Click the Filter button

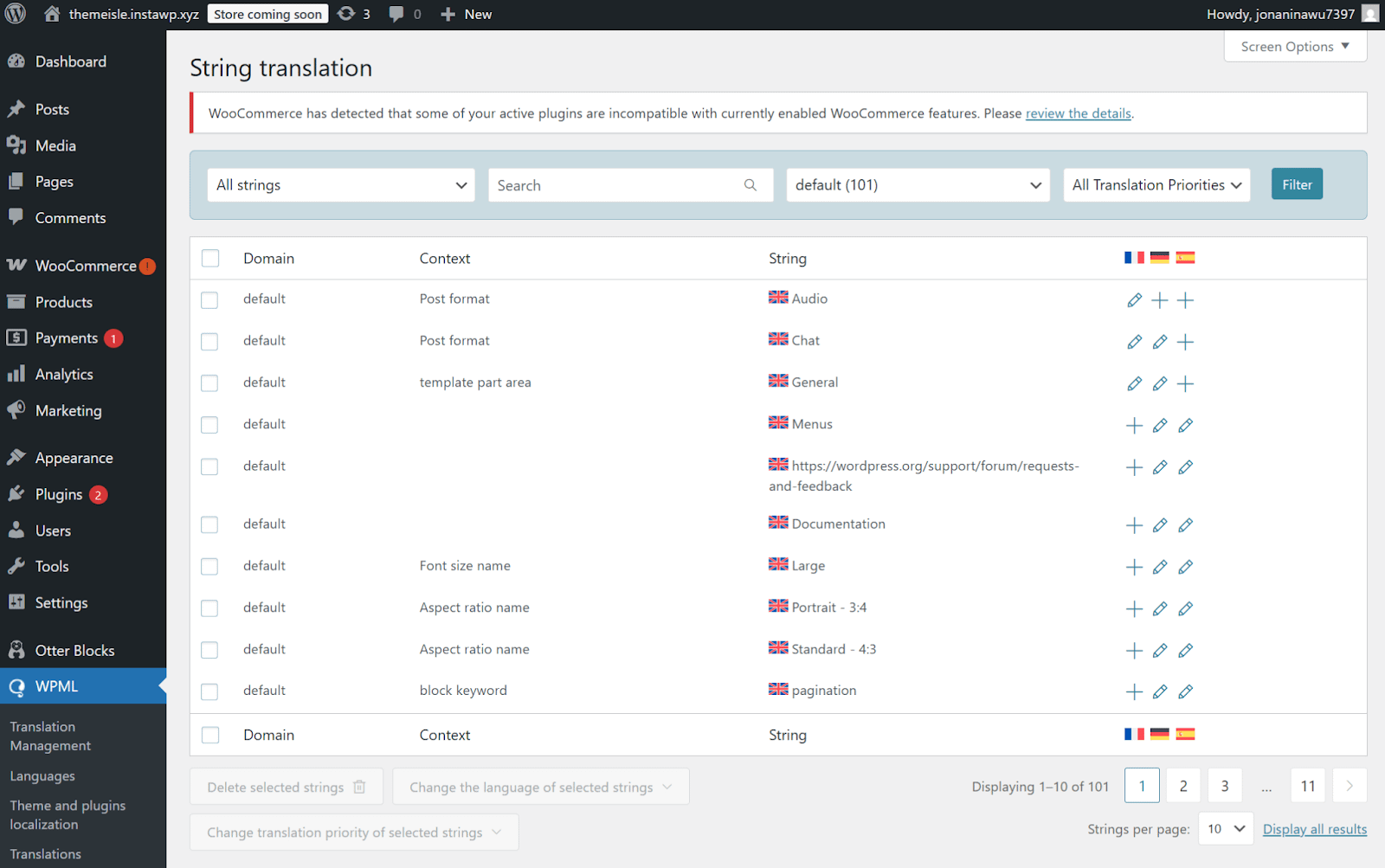click(x=1296, y=184)
